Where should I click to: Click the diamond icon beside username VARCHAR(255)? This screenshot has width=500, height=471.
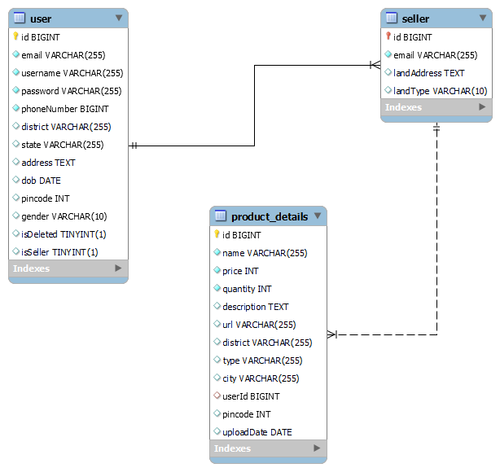[x=16, y=72]
